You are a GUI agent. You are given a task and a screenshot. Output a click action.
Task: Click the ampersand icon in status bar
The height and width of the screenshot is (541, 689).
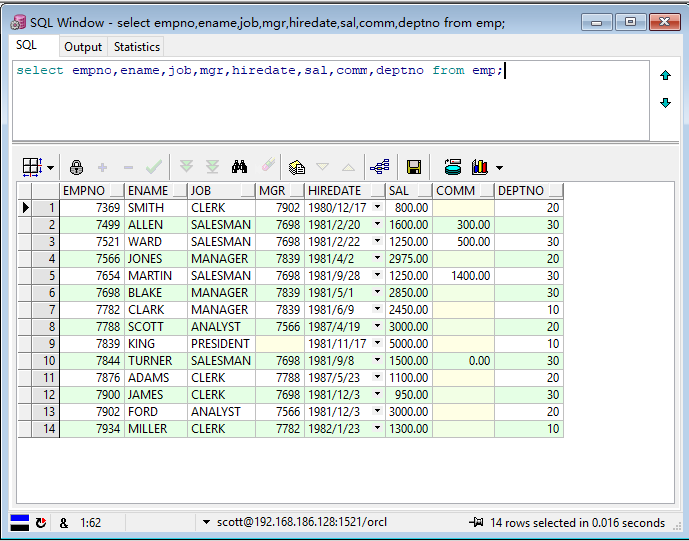tap(64, 523)
